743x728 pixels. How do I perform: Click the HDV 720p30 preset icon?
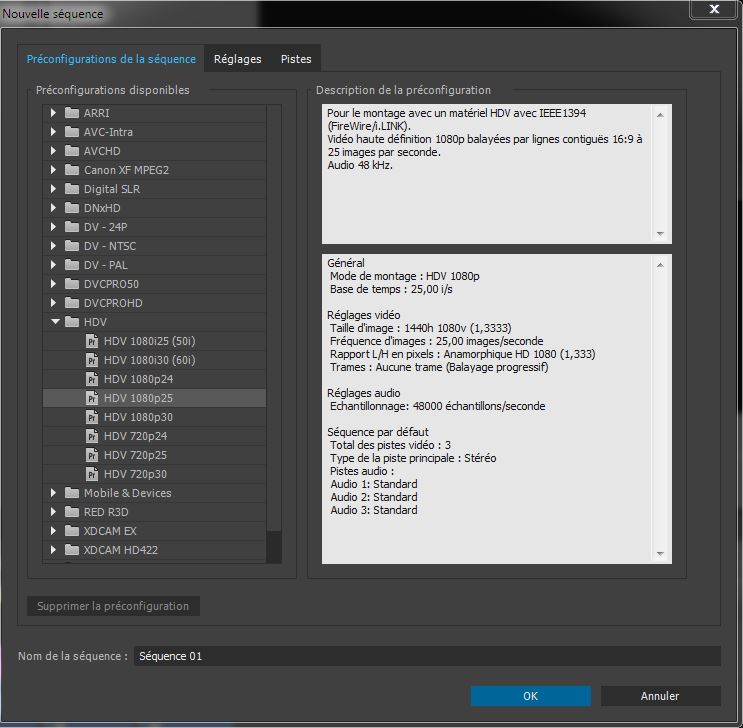click(x=92, y=474)
